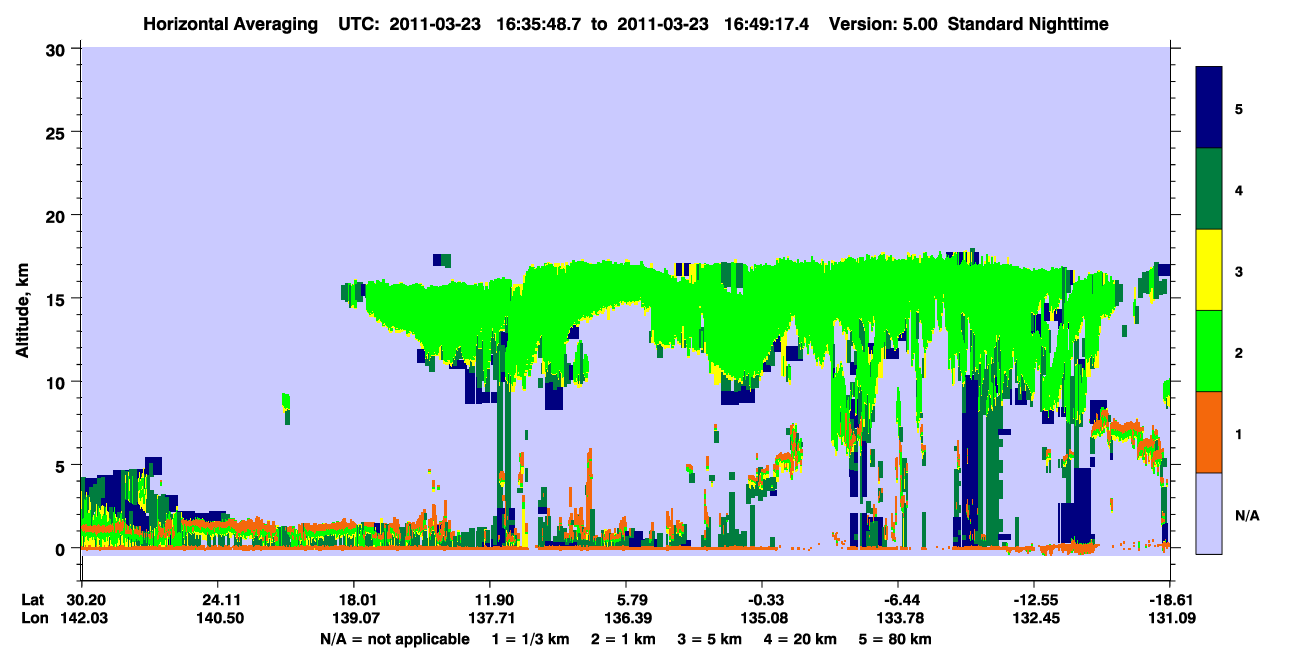Click the longitude value '132.45'

point(1034,619)
